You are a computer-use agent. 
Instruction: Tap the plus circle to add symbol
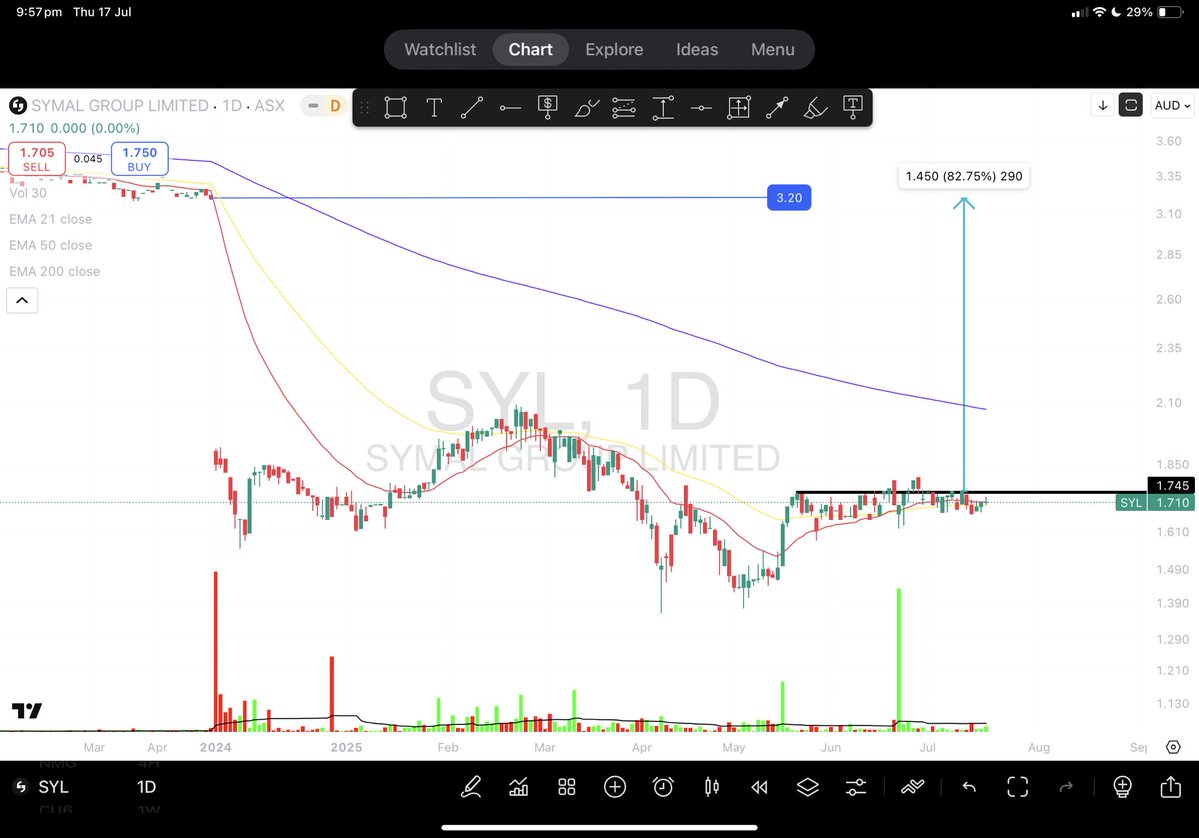[615, 786]
